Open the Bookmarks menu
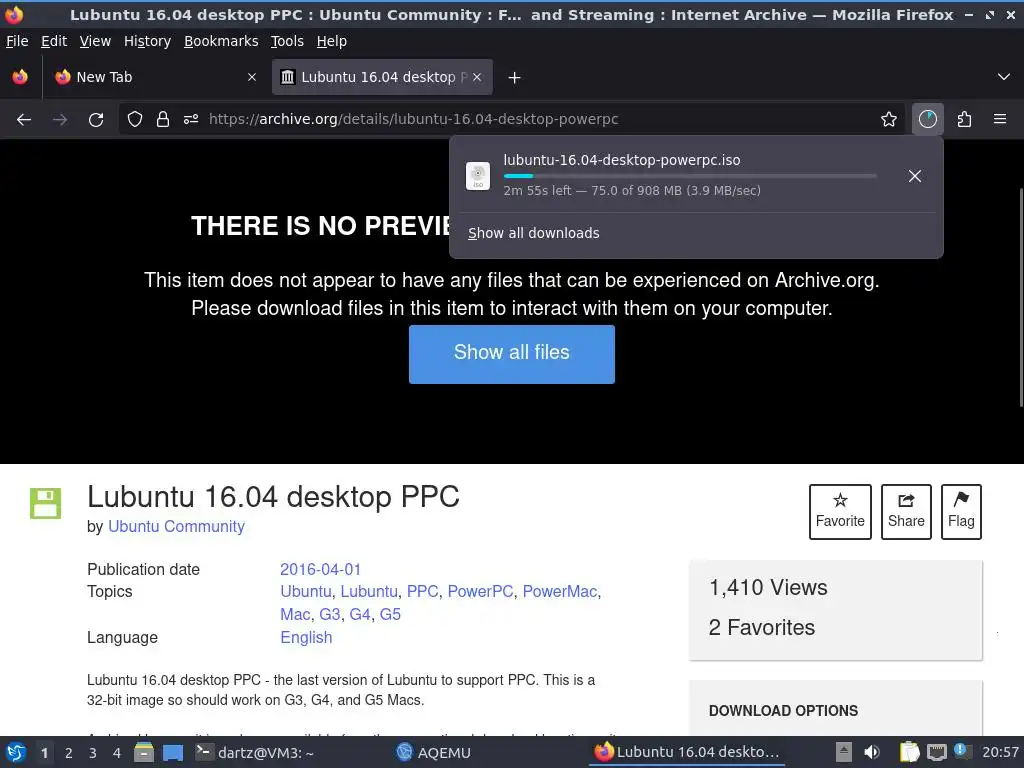The width and height of the screenshot is (1024, 768). pos(221,41)
